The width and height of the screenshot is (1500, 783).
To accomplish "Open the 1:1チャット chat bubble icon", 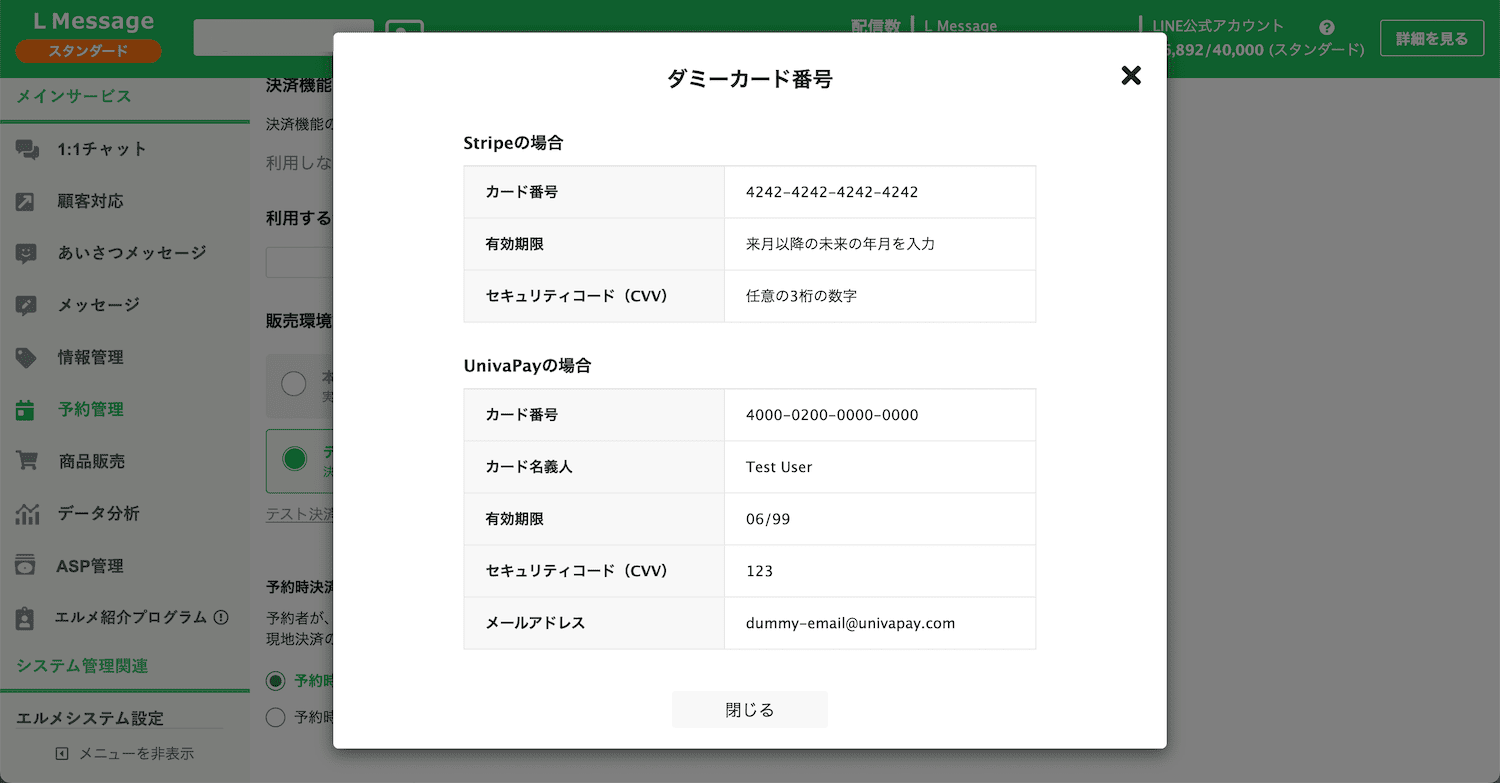I will click(26, 150).
